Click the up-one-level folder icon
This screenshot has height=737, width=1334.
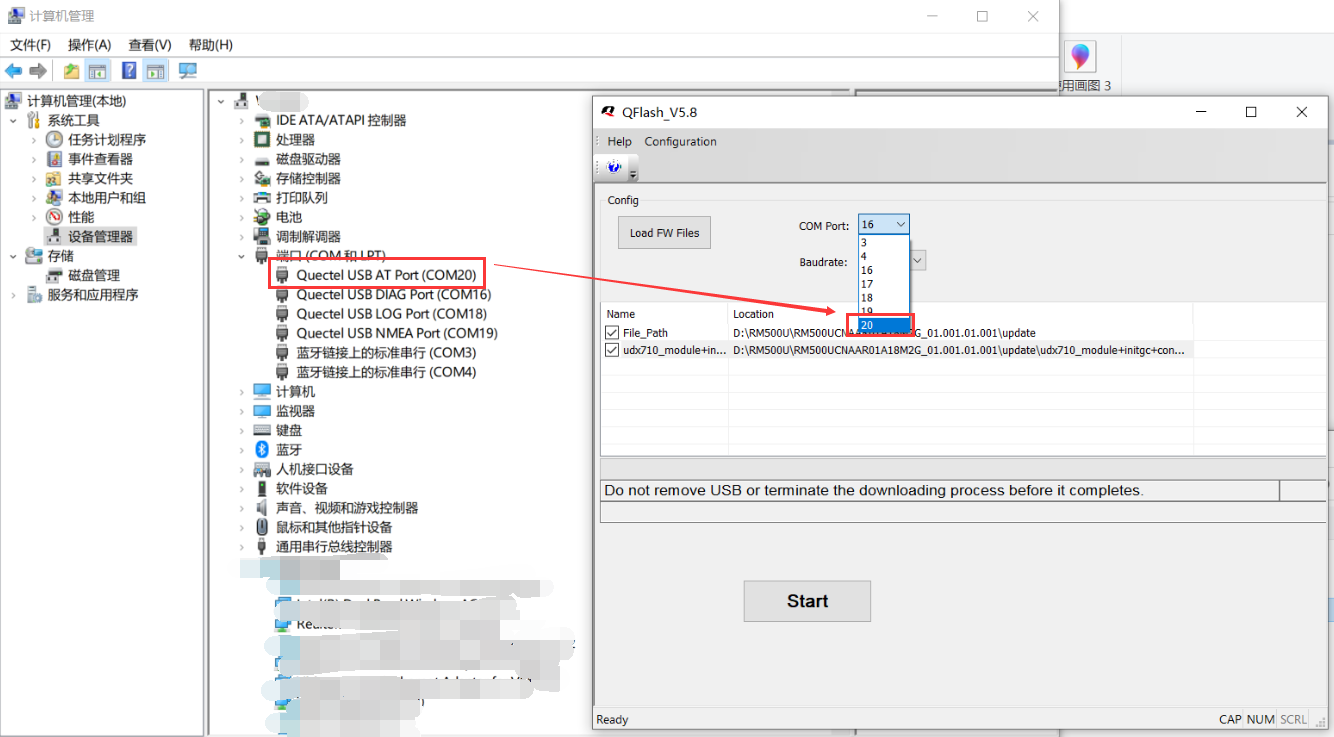[71, 71]
